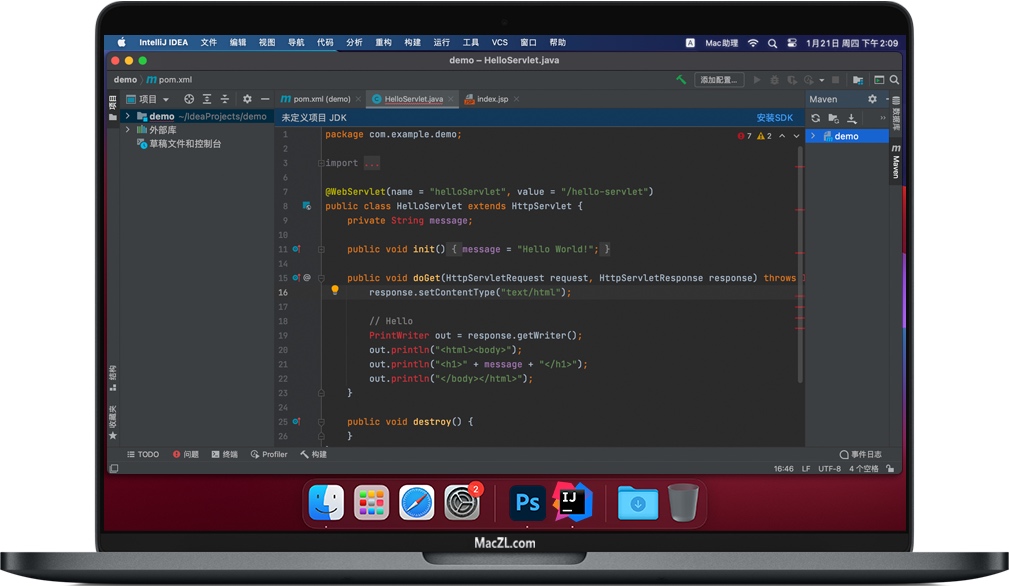This screenshot has height=586, width=1009.
Task: Open the 重构 Refactor menu in the menu bar
Action: [383, 43]
